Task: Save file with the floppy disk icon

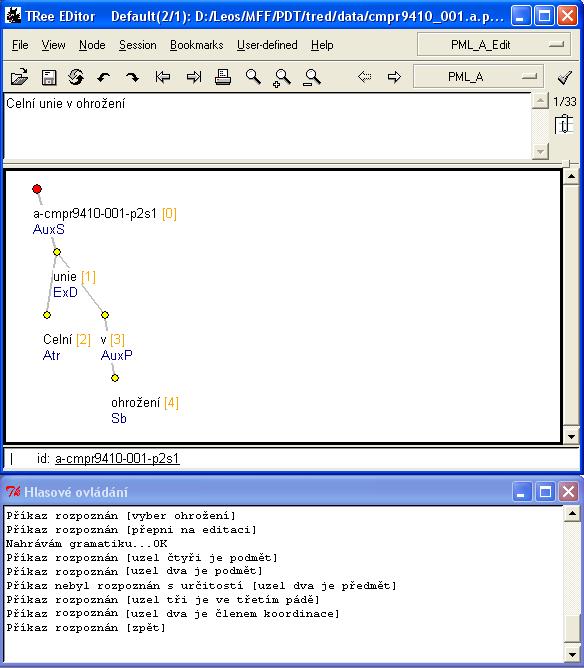Action: [49, 78]
